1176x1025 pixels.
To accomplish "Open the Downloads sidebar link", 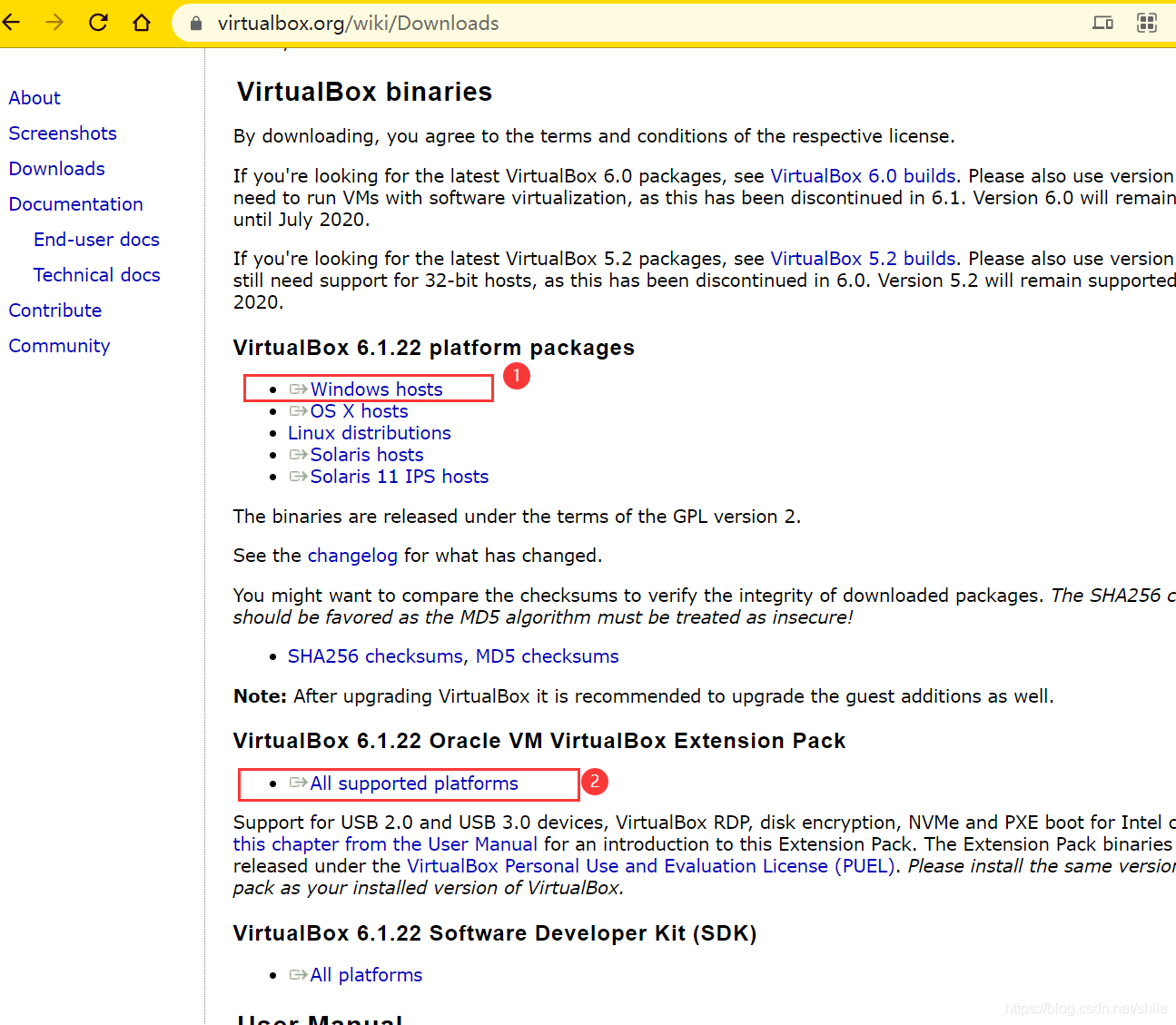I will pos(56,169).
